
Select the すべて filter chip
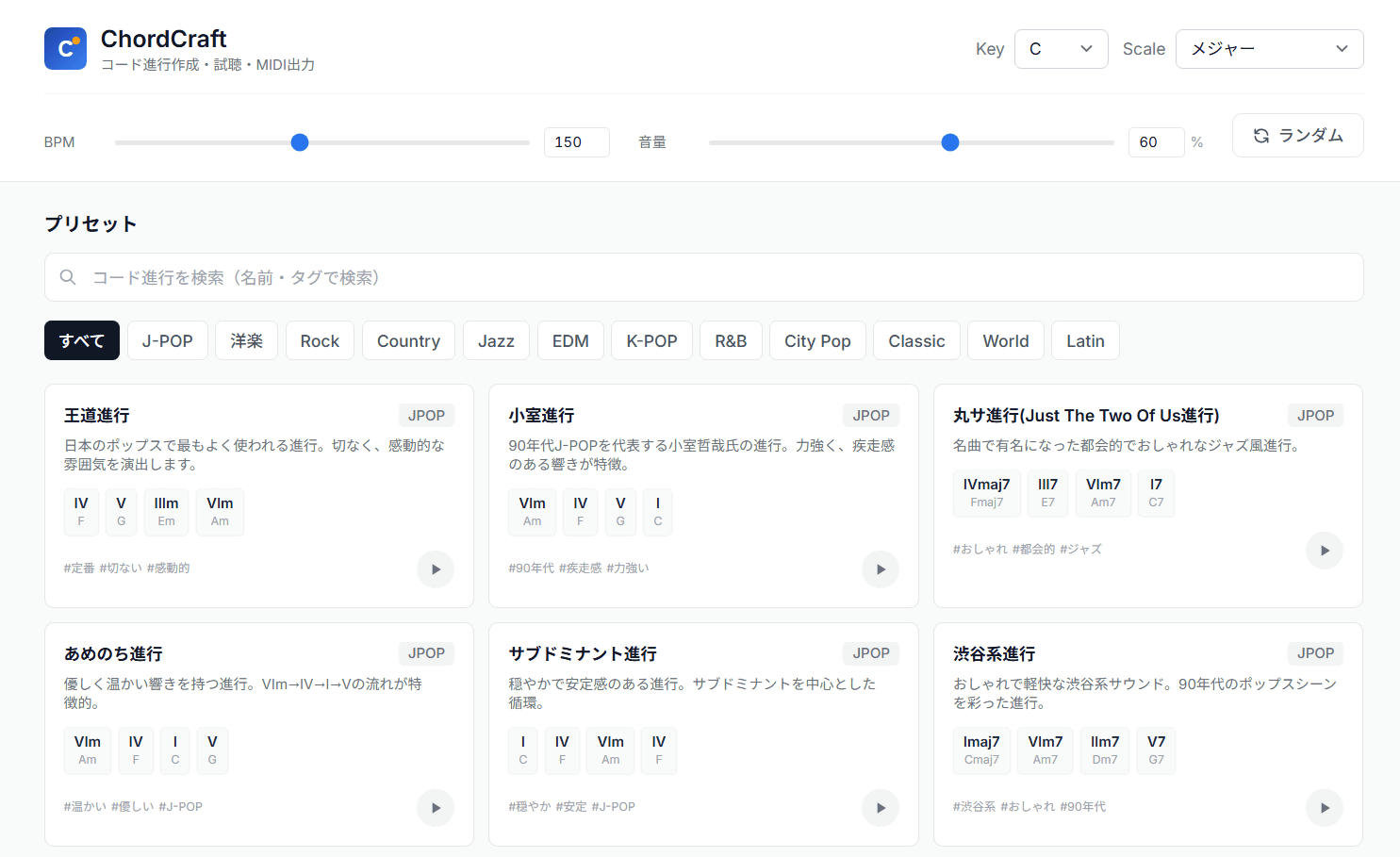82,341
